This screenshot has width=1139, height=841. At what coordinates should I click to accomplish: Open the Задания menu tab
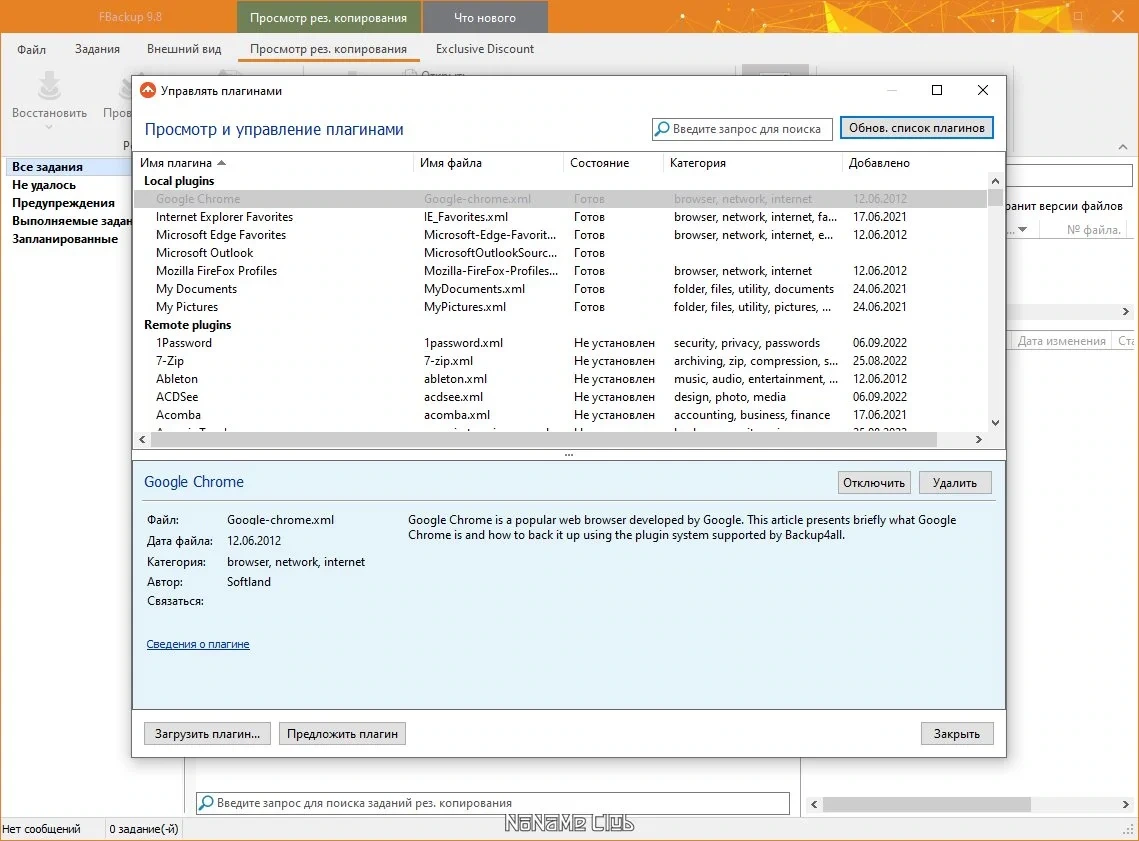[x=97, y=49]
